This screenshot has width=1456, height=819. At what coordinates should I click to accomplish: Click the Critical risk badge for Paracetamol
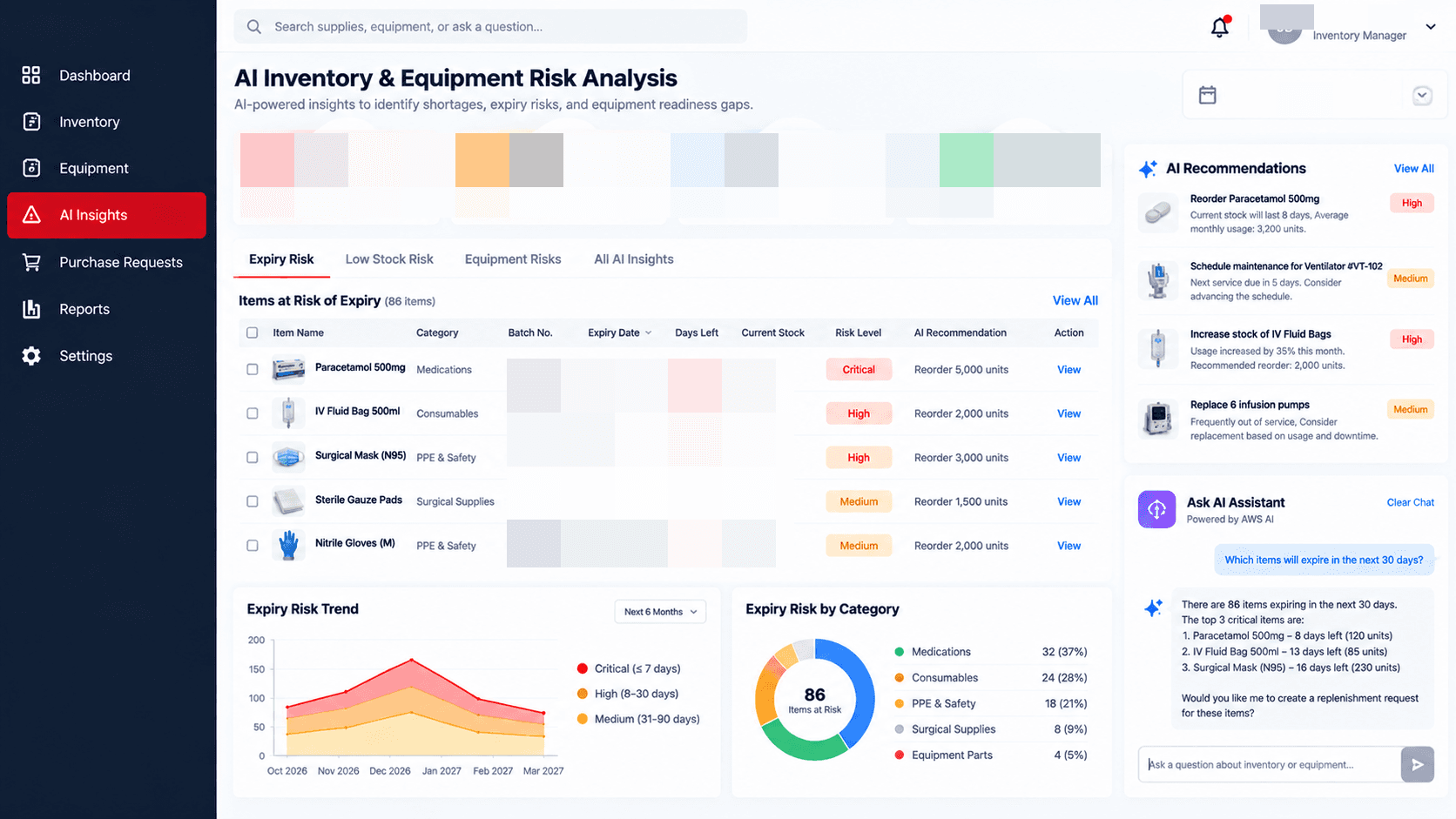coord(859,370)
